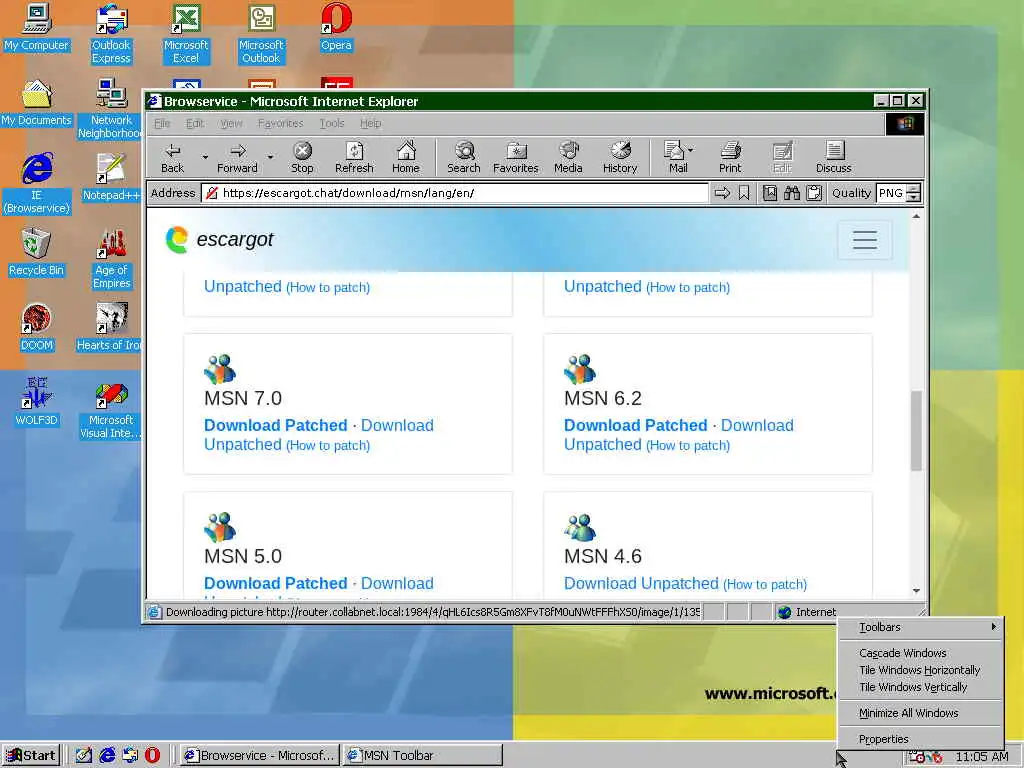The width and height of the screenshot is (1024, 768).
Task: Select the Opera desktop icon
Action: pyautogui.click(x=336, y=27)
